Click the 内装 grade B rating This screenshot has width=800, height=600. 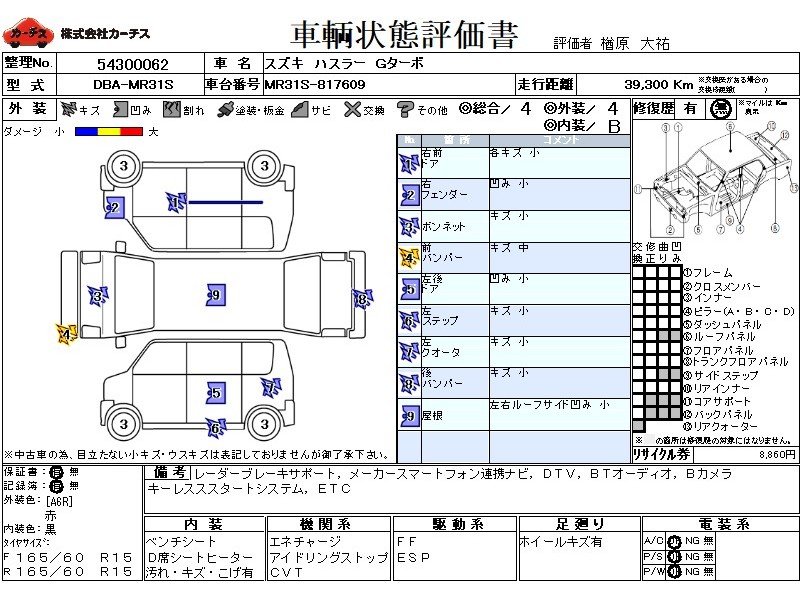(614, 126)
